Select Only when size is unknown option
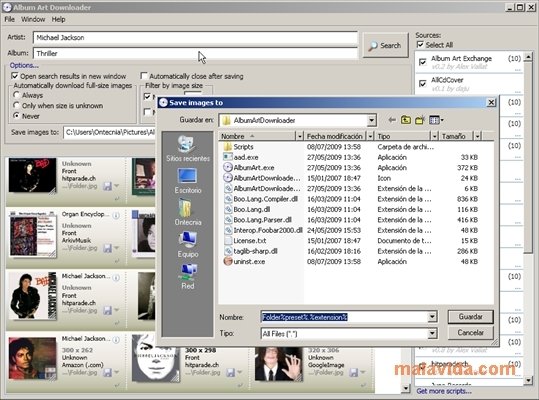This screenshot has width=539, height=400. tap(16, 105)
